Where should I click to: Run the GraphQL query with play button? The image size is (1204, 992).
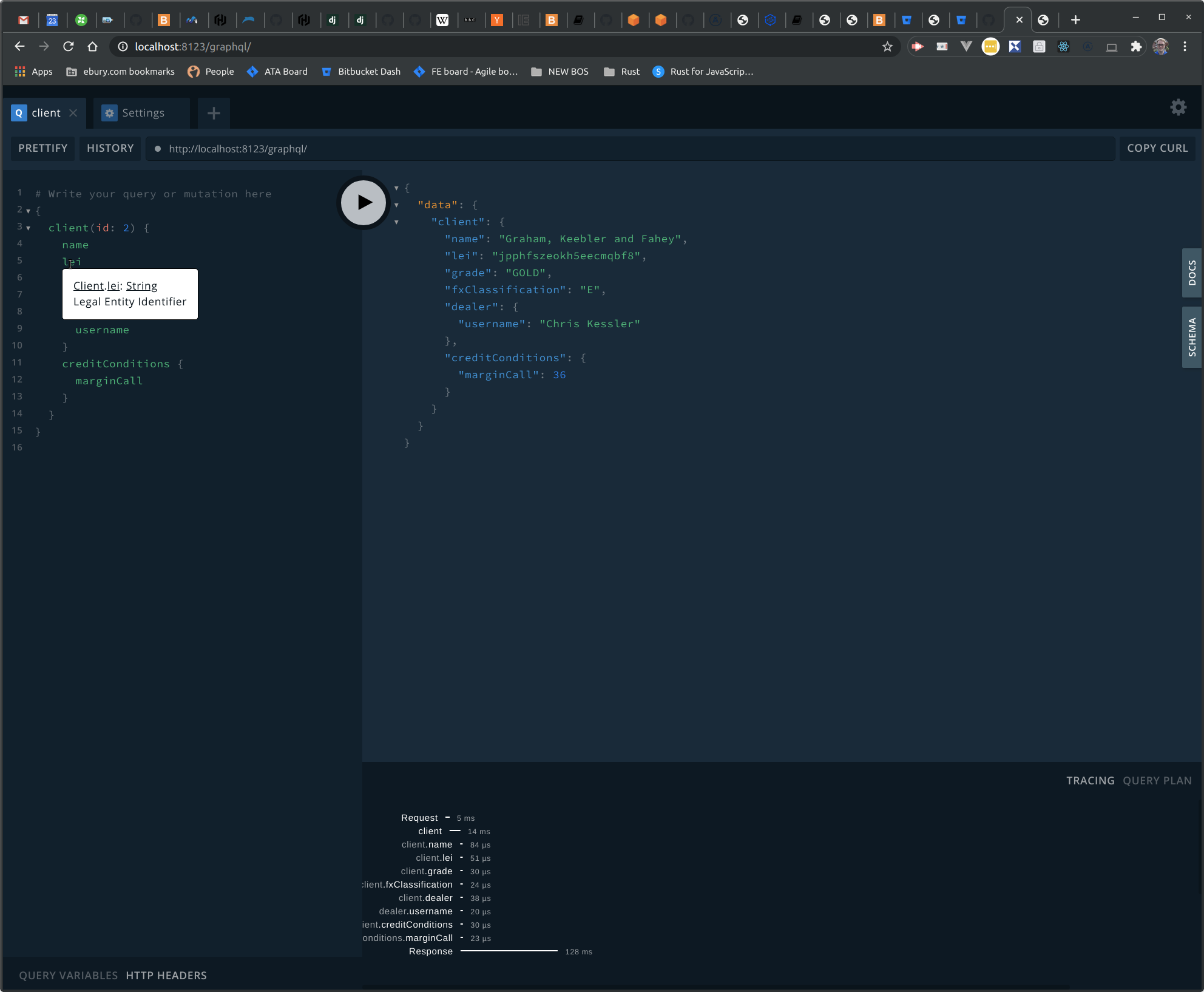pyautogui.click(x=363, y=203)
